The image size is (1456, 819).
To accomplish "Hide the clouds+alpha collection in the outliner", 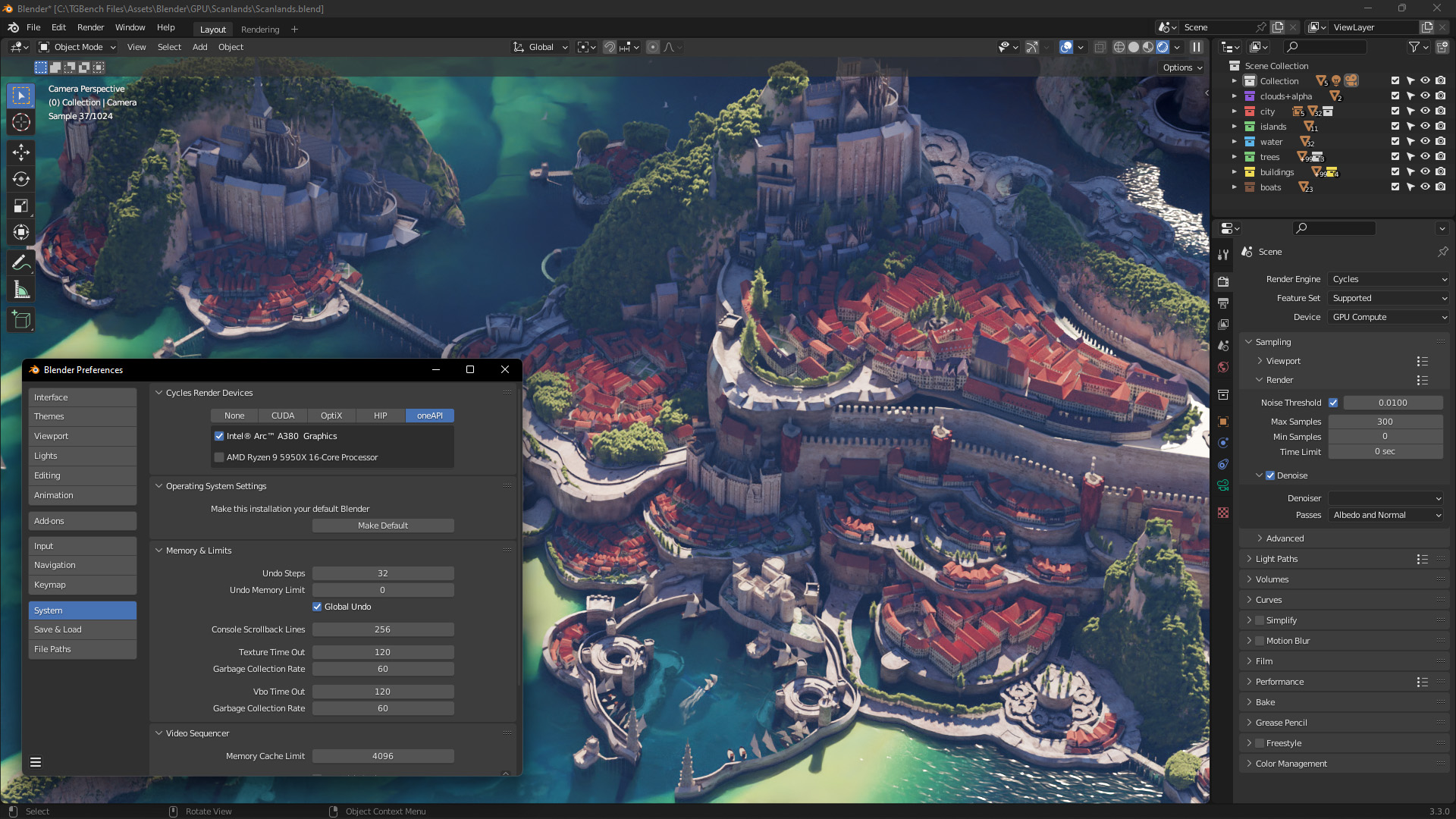I will pos(1425,96).
